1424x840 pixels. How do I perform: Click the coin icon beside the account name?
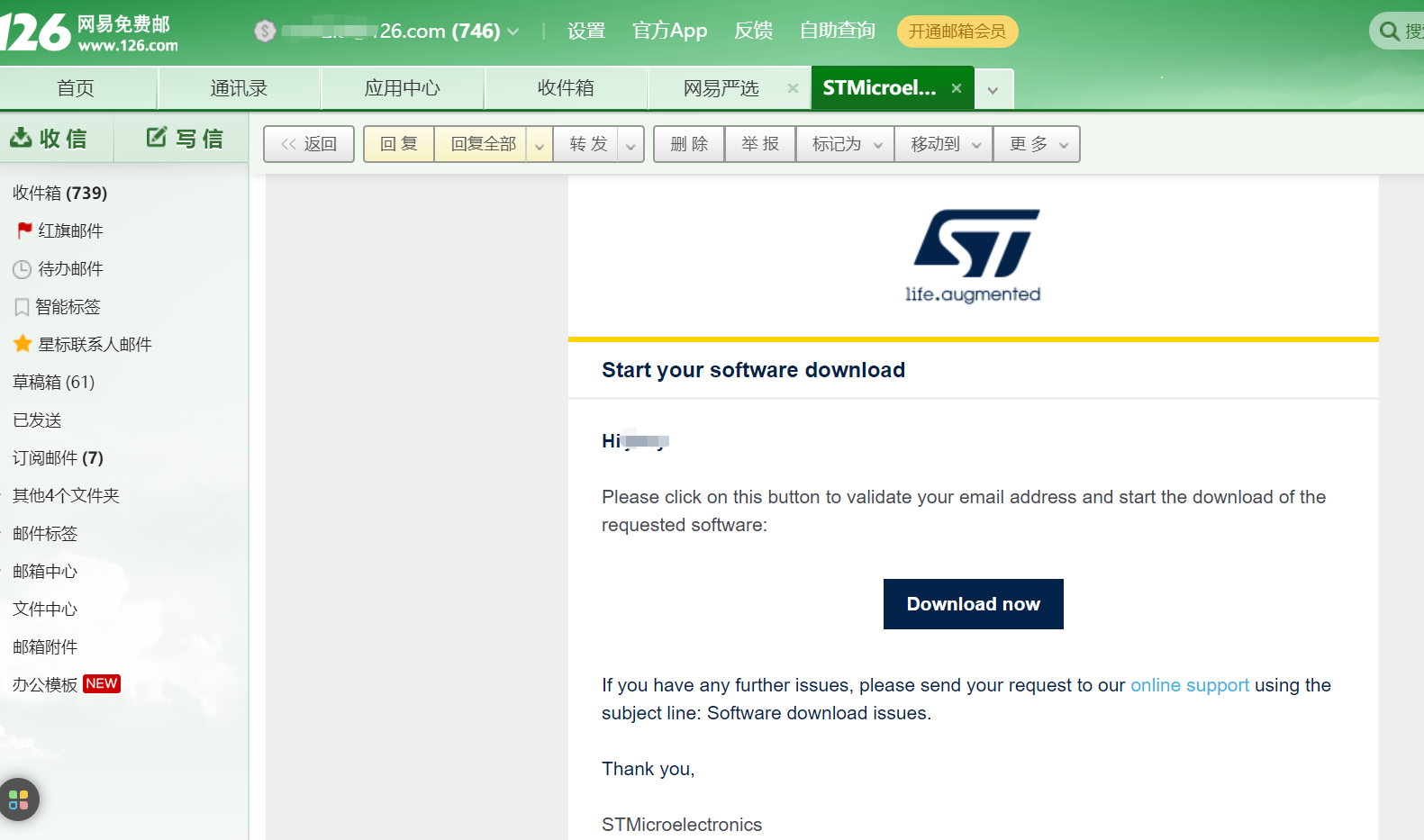[265, 32]
